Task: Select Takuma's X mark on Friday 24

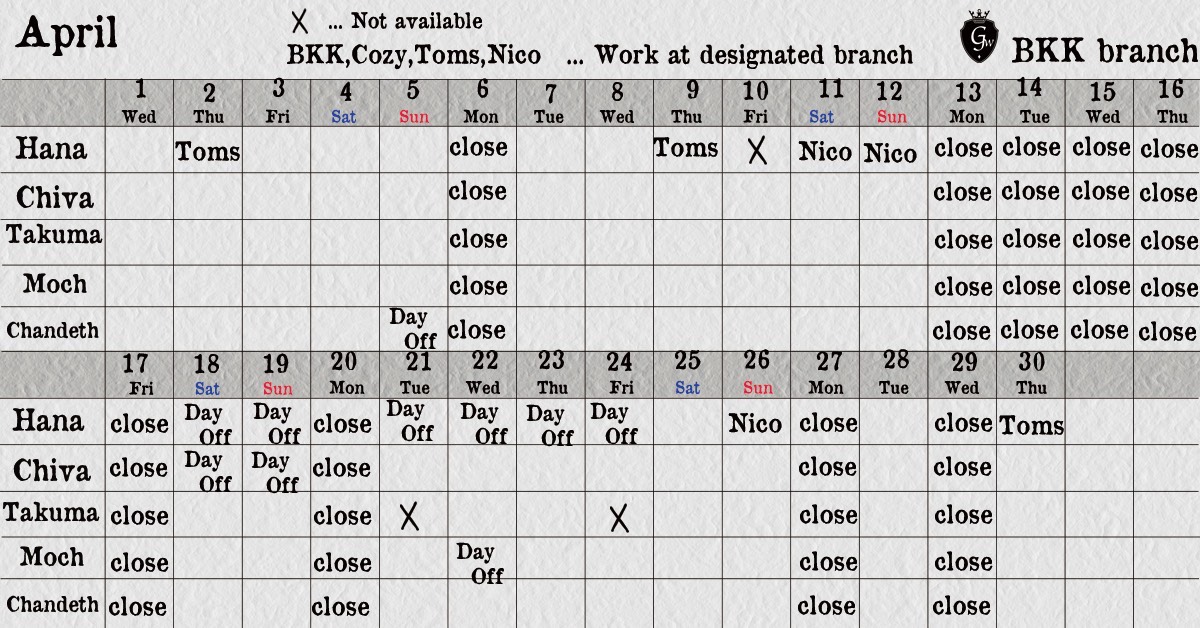Action: click(620, 517)
